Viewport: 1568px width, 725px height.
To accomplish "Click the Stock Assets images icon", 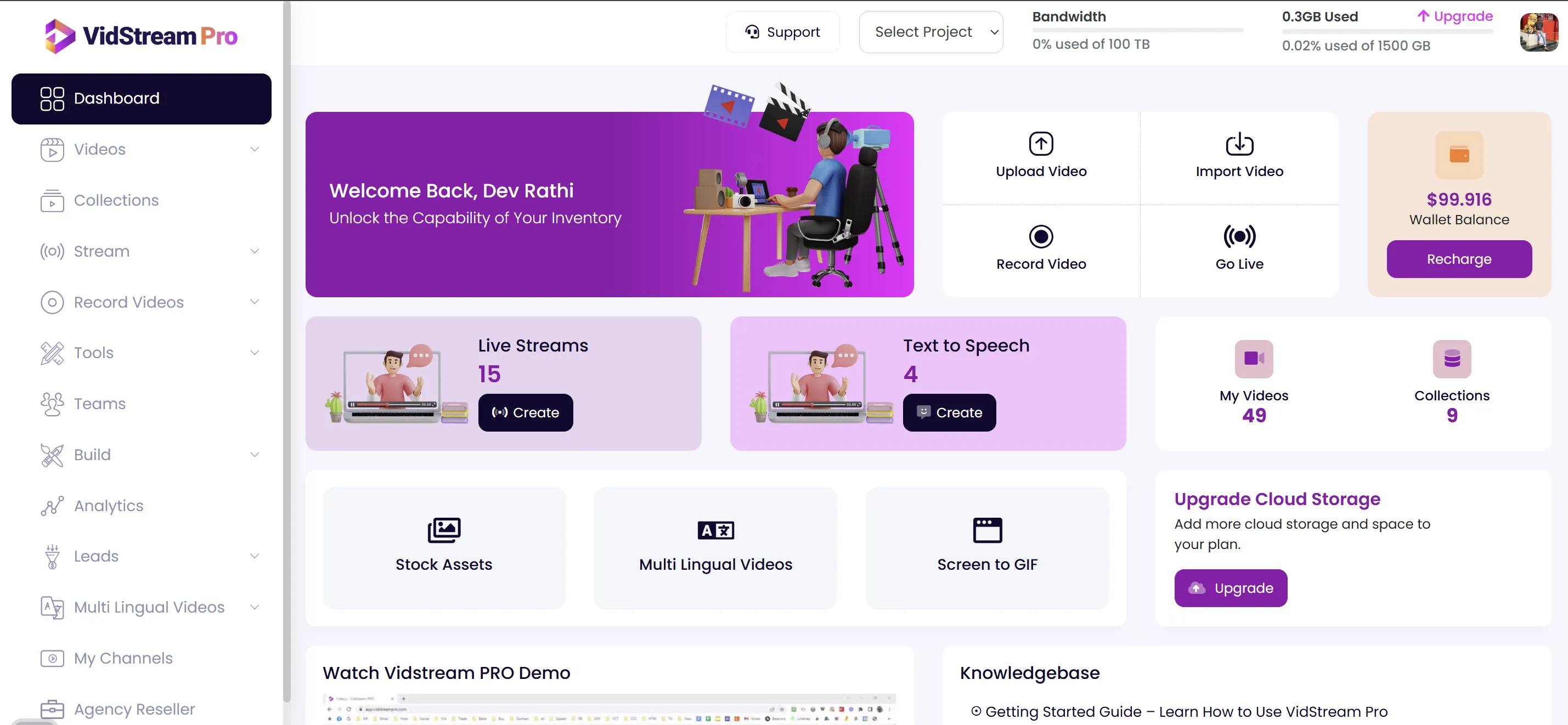I will [x=444, y=530].
